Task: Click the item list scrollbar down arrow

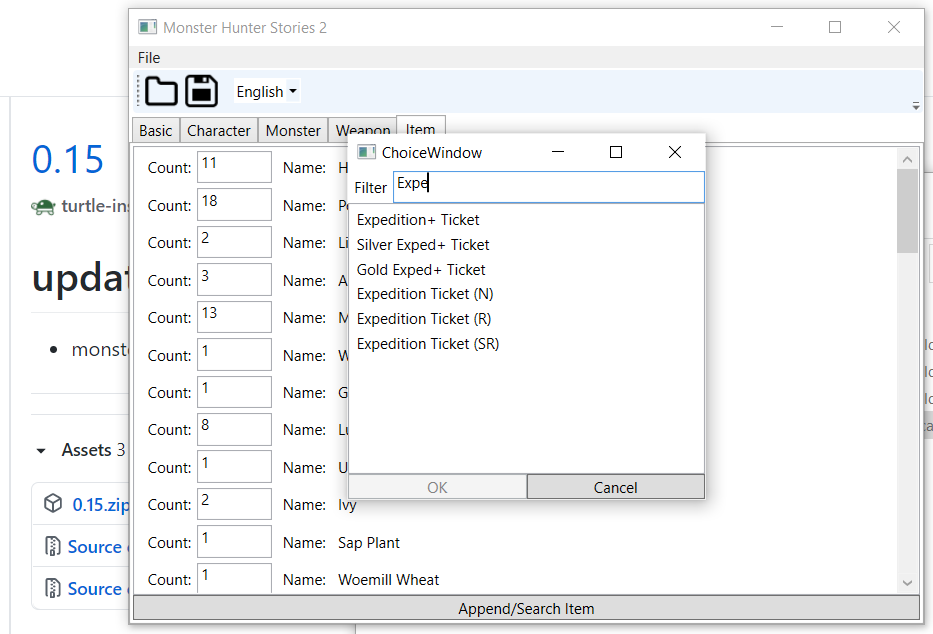Action: click(907, 583)
